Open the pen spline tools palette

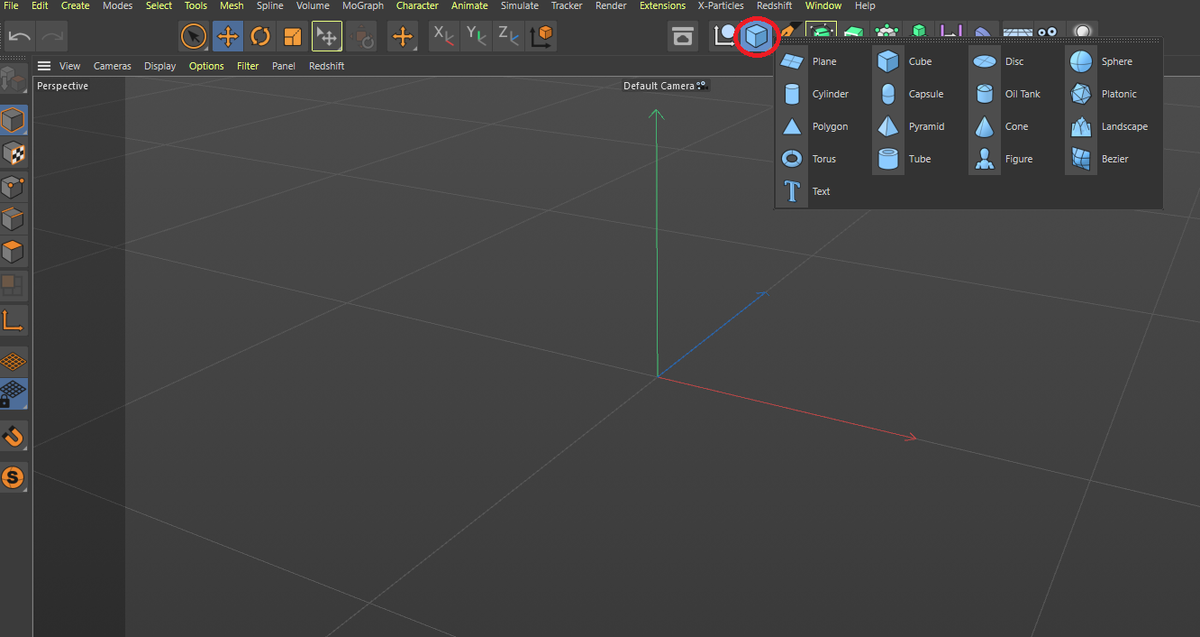[790, 32]
